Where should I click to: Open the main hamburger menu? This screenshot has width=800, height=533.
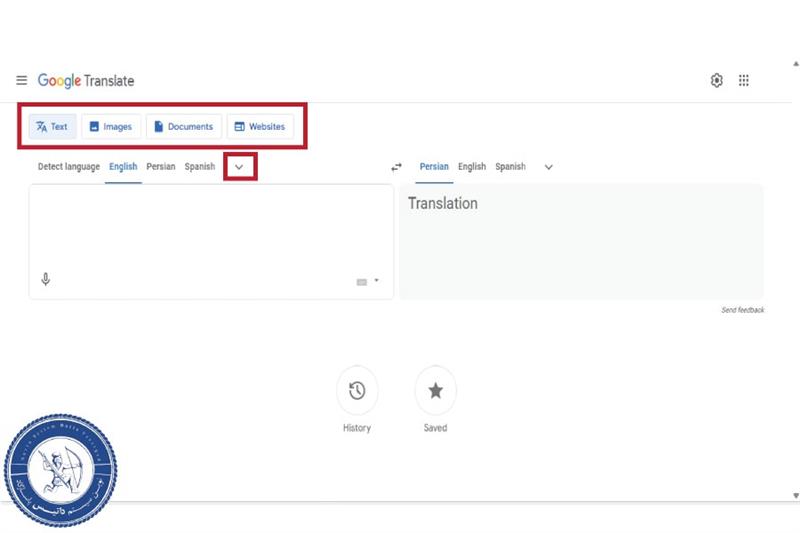point(21,80)
